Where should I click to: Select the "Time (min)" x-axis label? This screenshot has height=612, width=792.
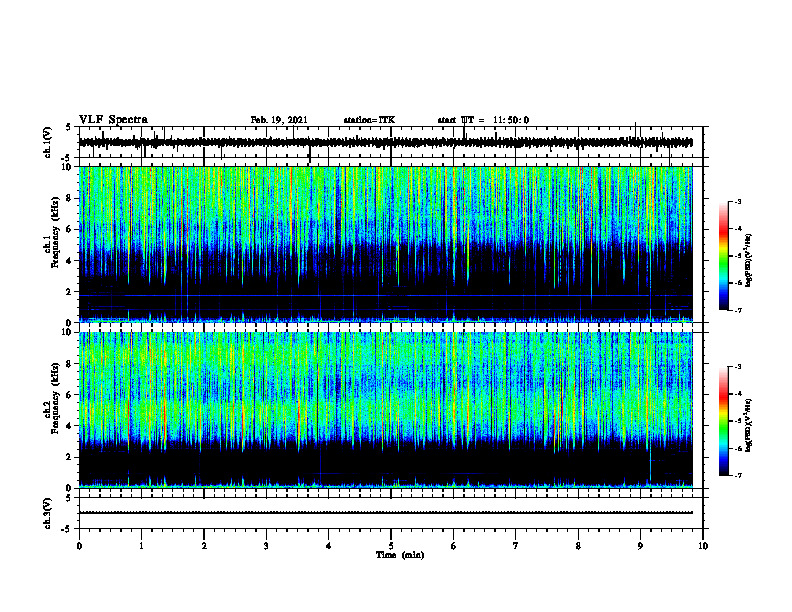coord(400,555)
